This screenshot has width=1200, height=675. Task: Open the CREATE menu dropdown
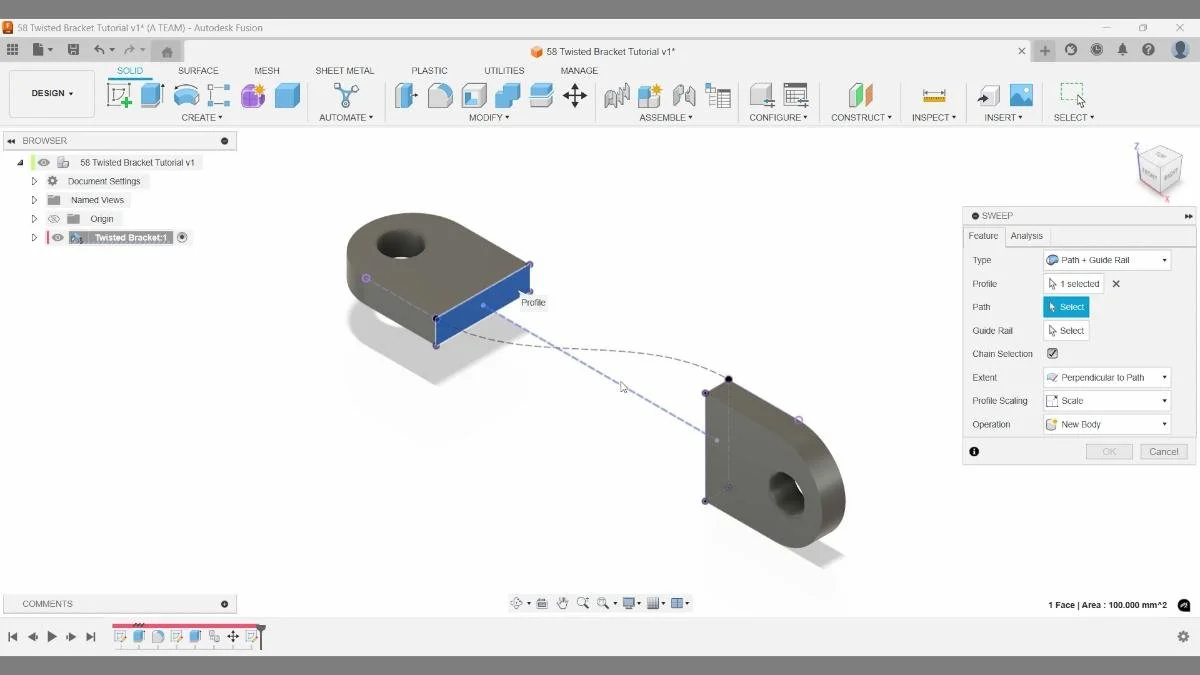coord(202,118)
